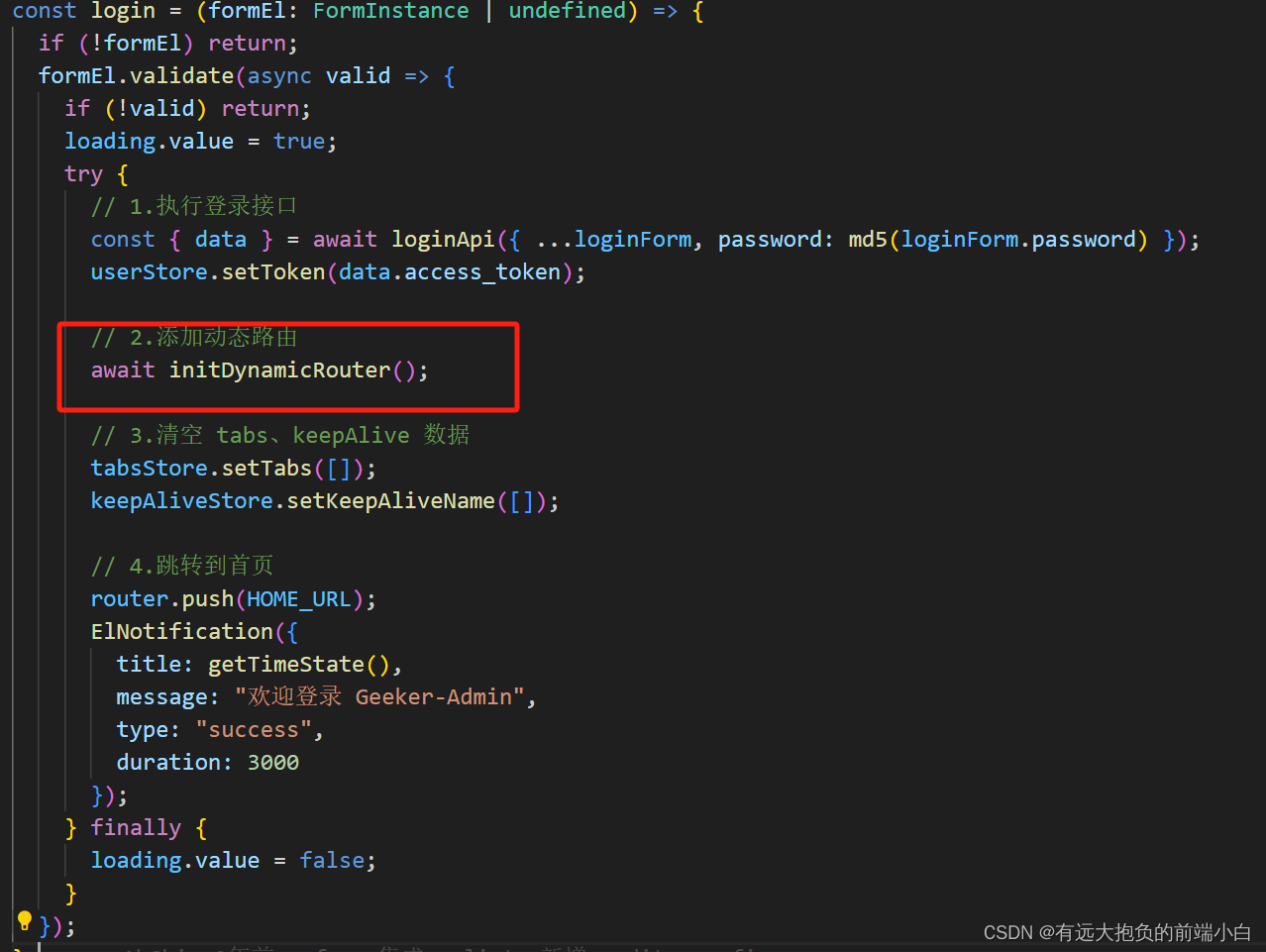The image size is (1266, 952).
Task: Place cursor on the loginApi function name
Action: pos(443,239)
